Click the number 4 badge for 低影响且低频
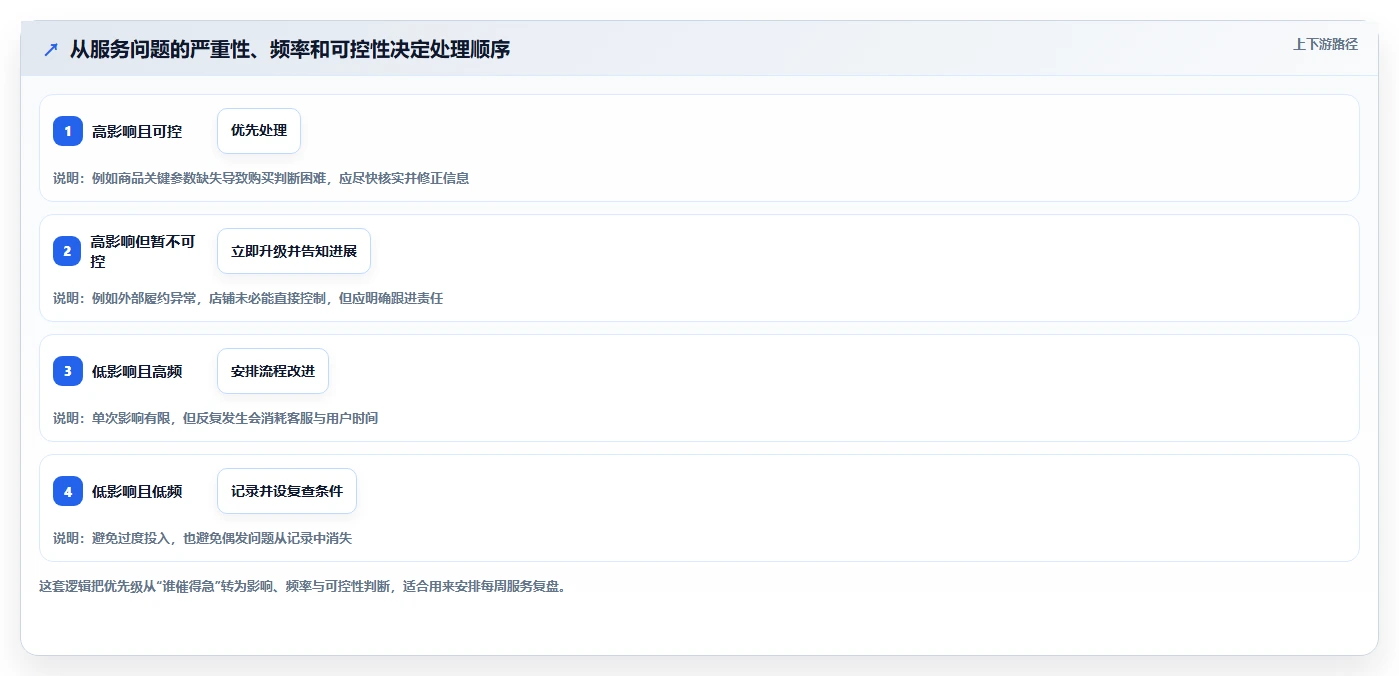This screenshot has height=676, width=1399. coord(68,491)
